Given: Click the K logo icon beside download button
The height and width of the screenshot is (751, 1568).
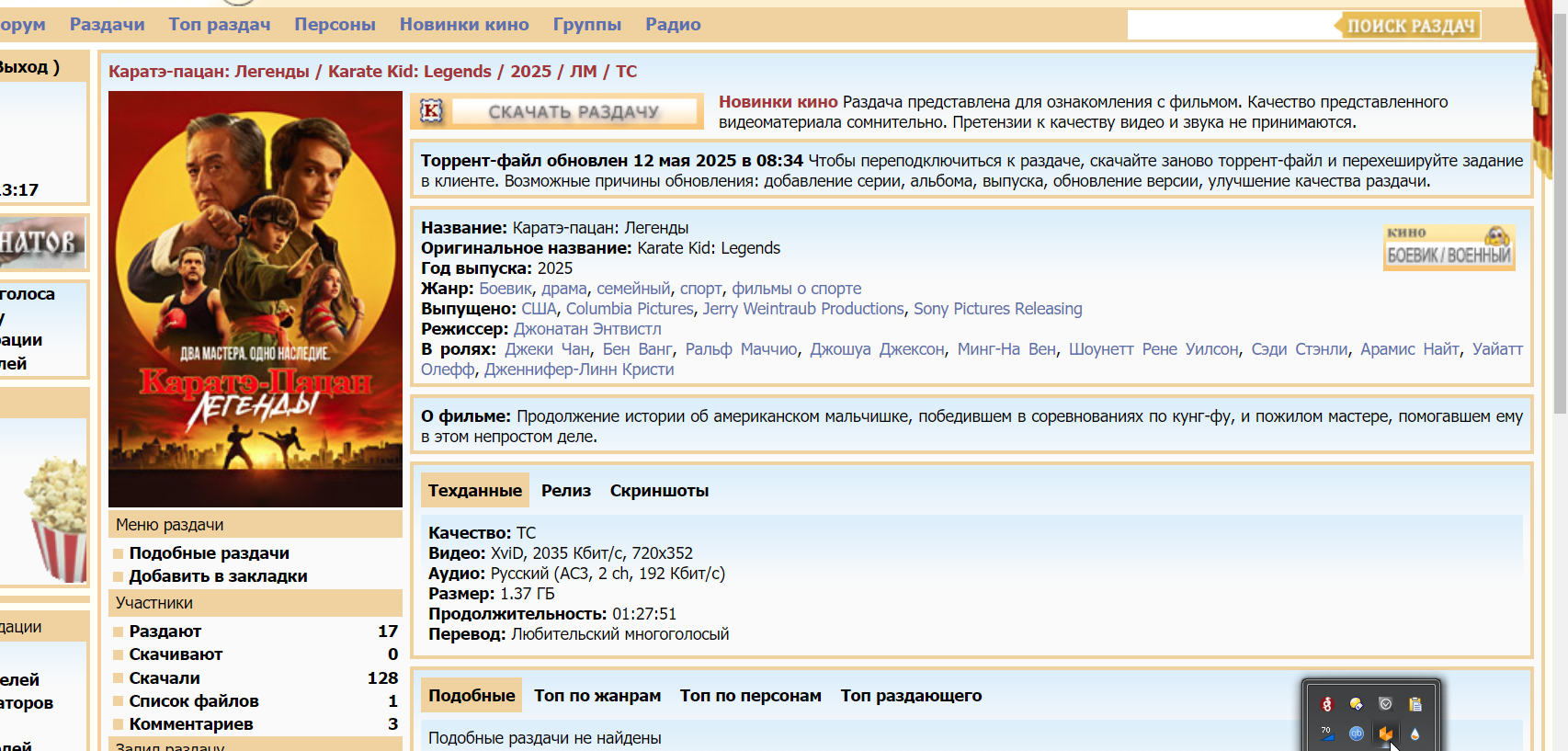Looking at the screenshot, I should (x=431, y=111).
